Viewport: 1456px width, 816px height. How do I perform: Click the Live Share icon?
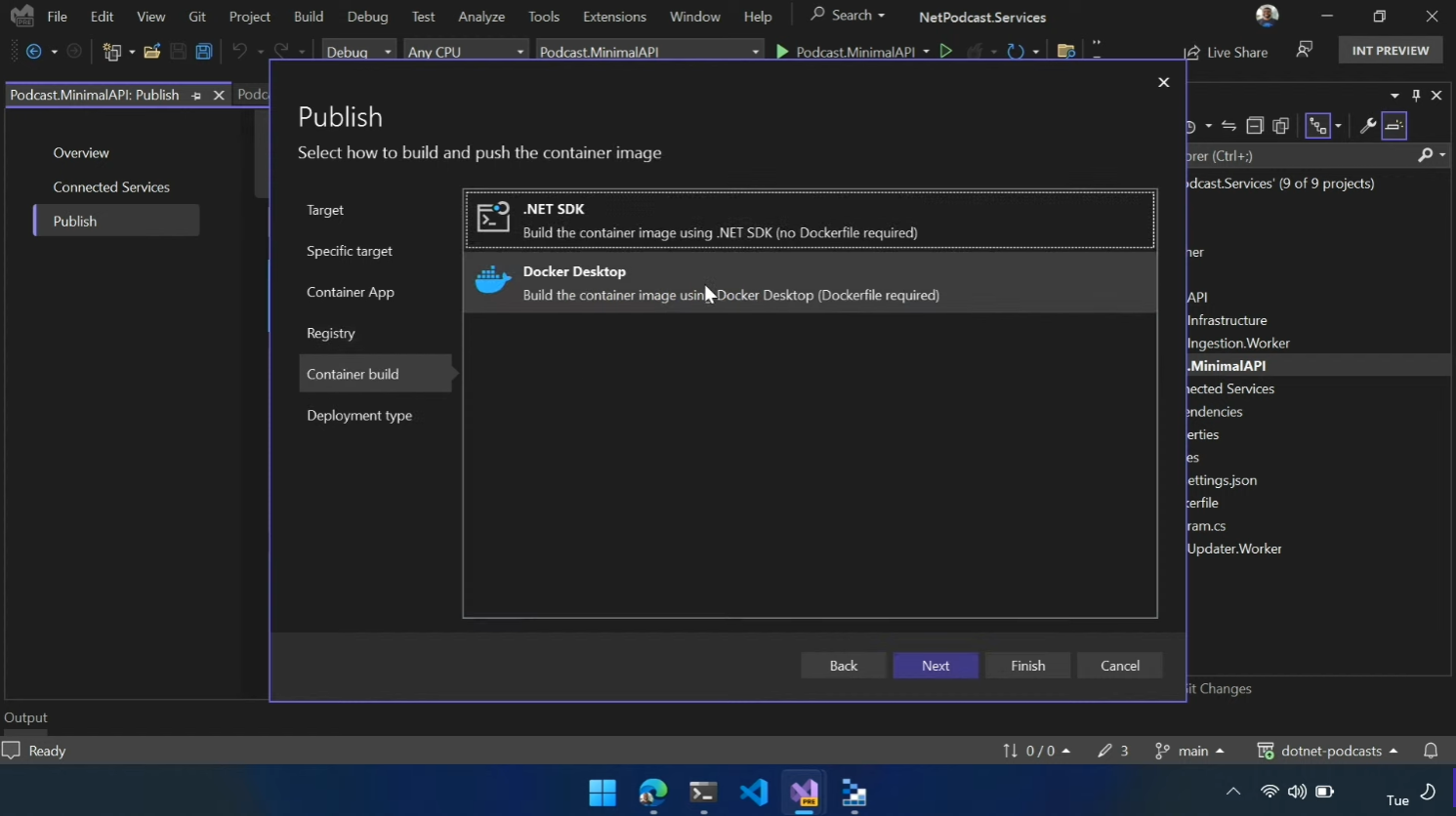[x=1192, y=52]
